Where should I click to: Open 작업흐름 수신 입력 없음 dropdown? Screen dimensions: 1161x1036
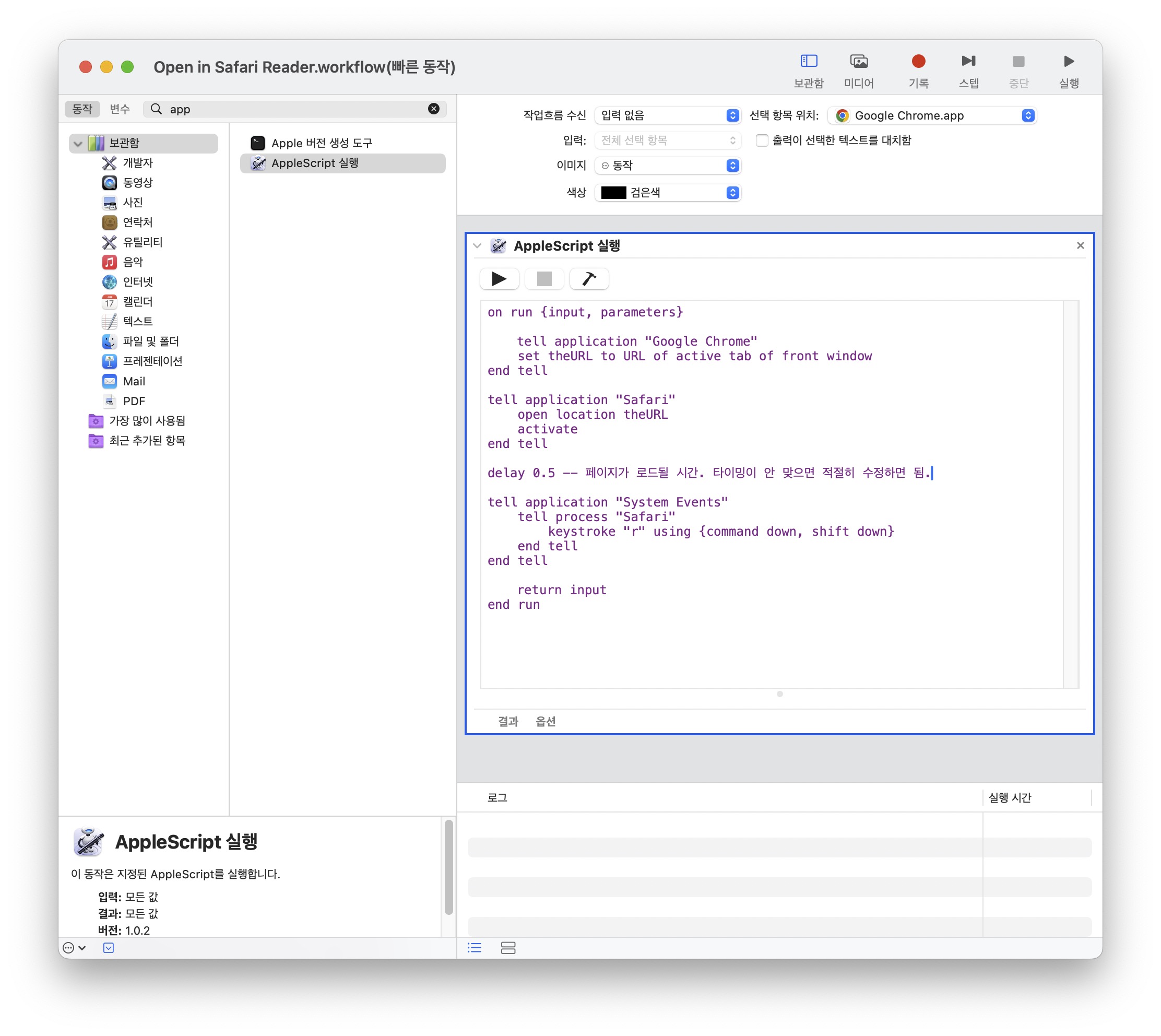pos(667,115)
